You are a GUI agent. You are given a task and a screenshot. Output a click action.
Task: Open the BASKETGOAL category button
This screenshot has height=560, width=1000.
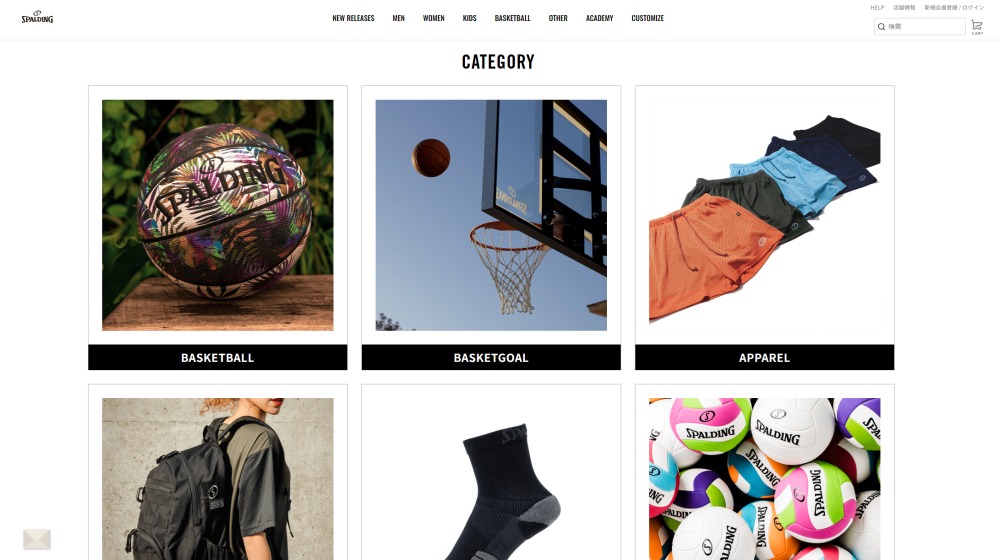tap(491, 358)
